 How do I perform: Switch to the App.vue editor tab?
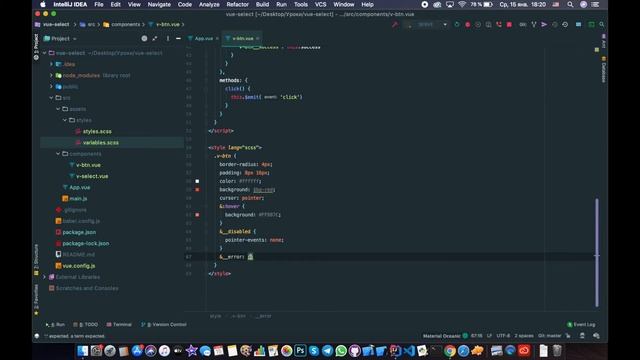click(203, 38)
